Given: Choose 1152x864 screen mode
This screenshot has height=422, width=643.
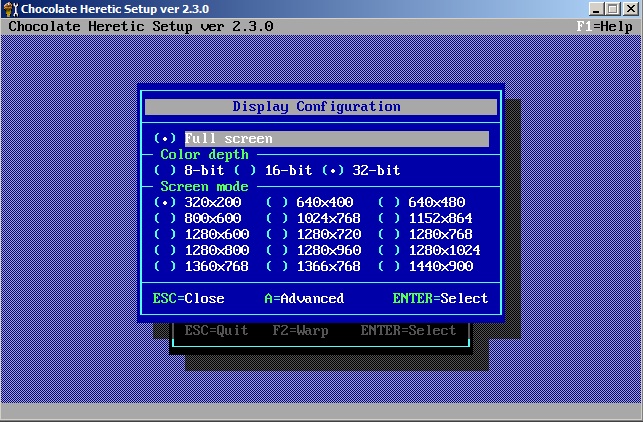Looking at the screenshot, I should [x=425, y=218].
